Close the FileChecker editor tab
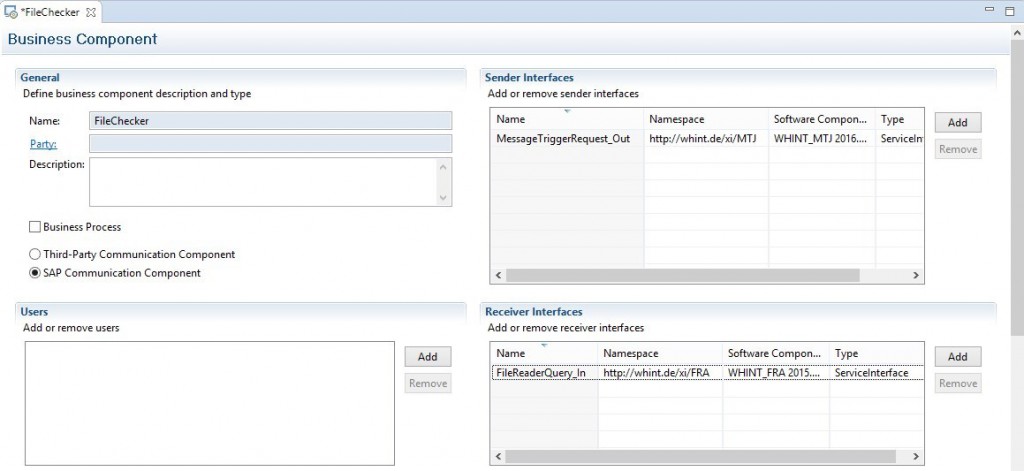1024x471 pixels. (x=91, y=12)
